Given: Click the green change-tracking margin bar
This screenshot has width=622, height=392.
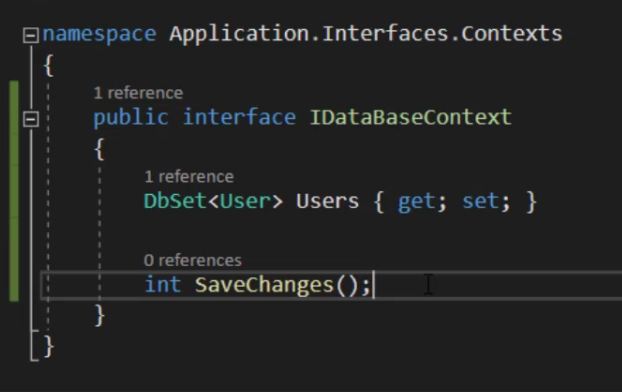Looking at the screenshot, I should [14, 191].
